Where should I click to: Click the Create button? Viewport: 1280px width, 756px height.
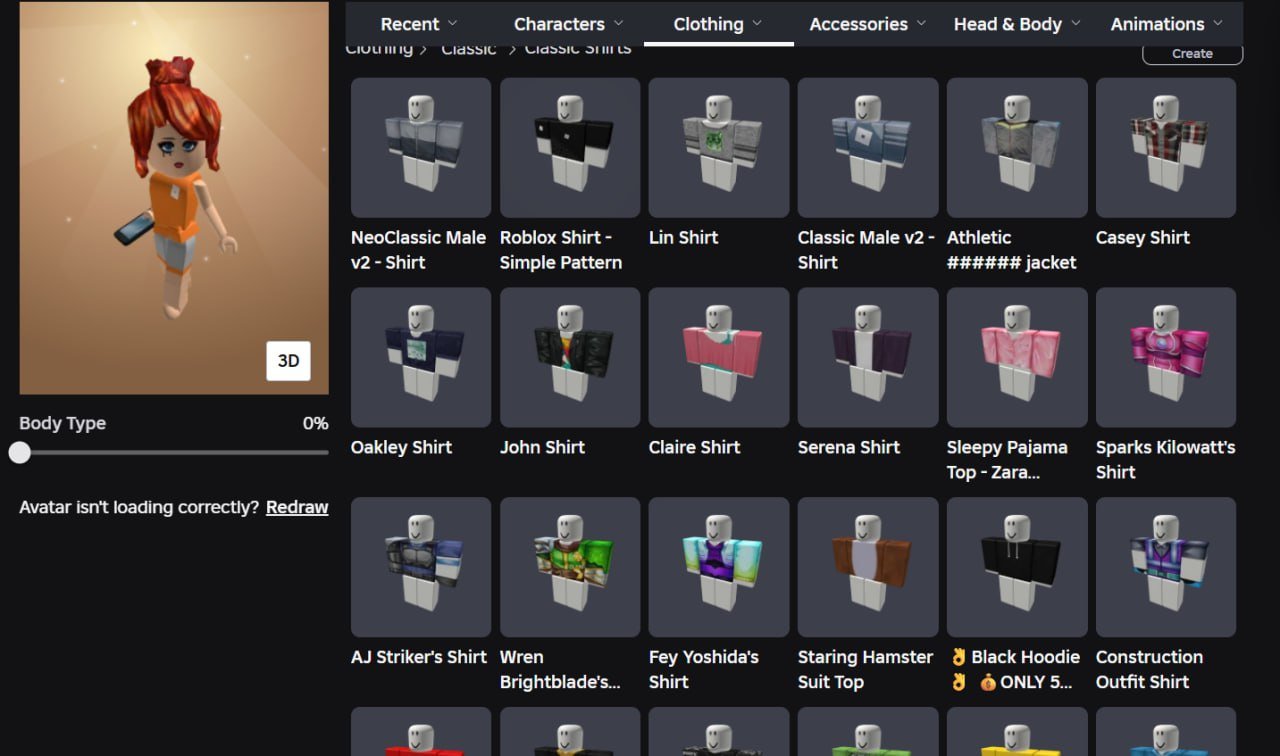1192,54
